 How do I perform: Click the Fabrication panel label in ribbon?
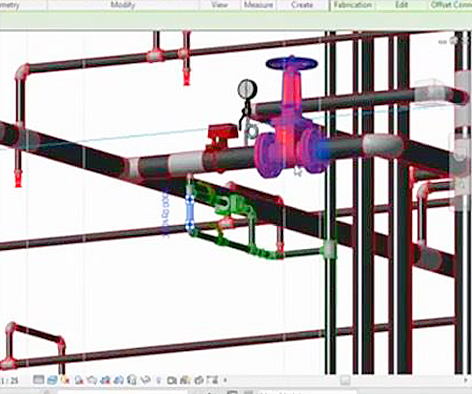(x=353, y=5)
